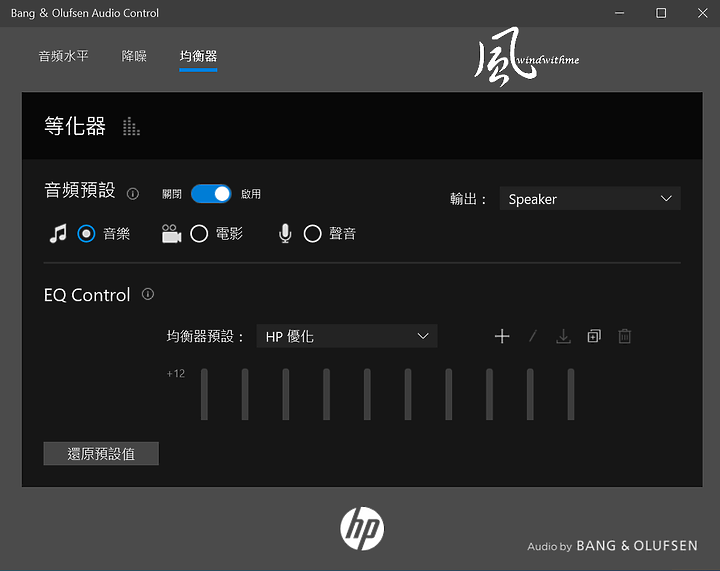
Task: Click the save preset download icon
Action: pyautogui.click(x=563, y=336)
